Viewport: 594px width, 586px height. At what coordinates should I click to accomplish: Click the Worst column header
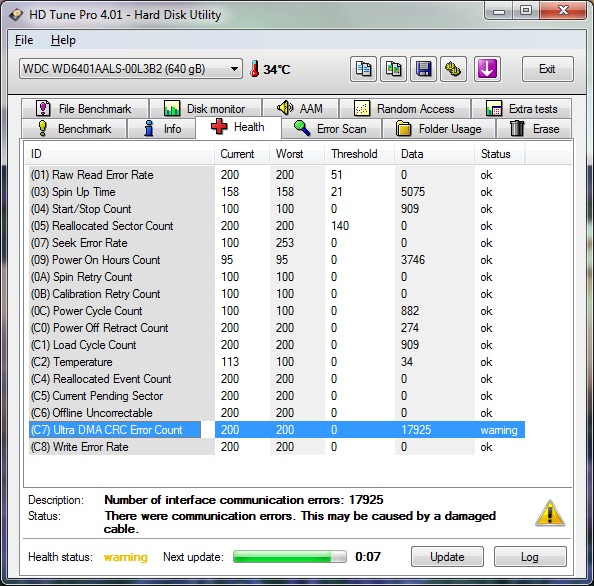[297, 154]
